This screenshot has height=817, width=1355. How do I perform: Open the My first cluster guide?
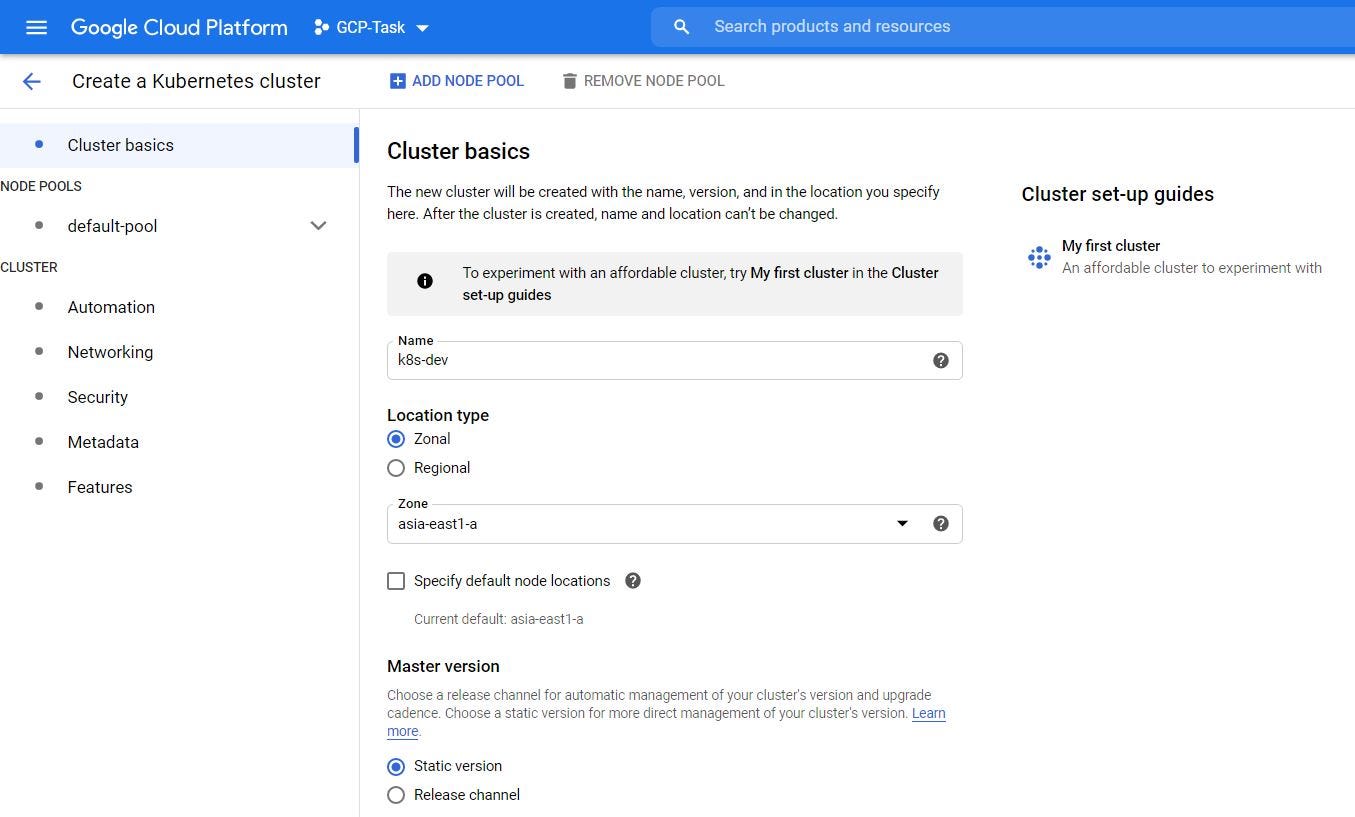(1174, 257)
